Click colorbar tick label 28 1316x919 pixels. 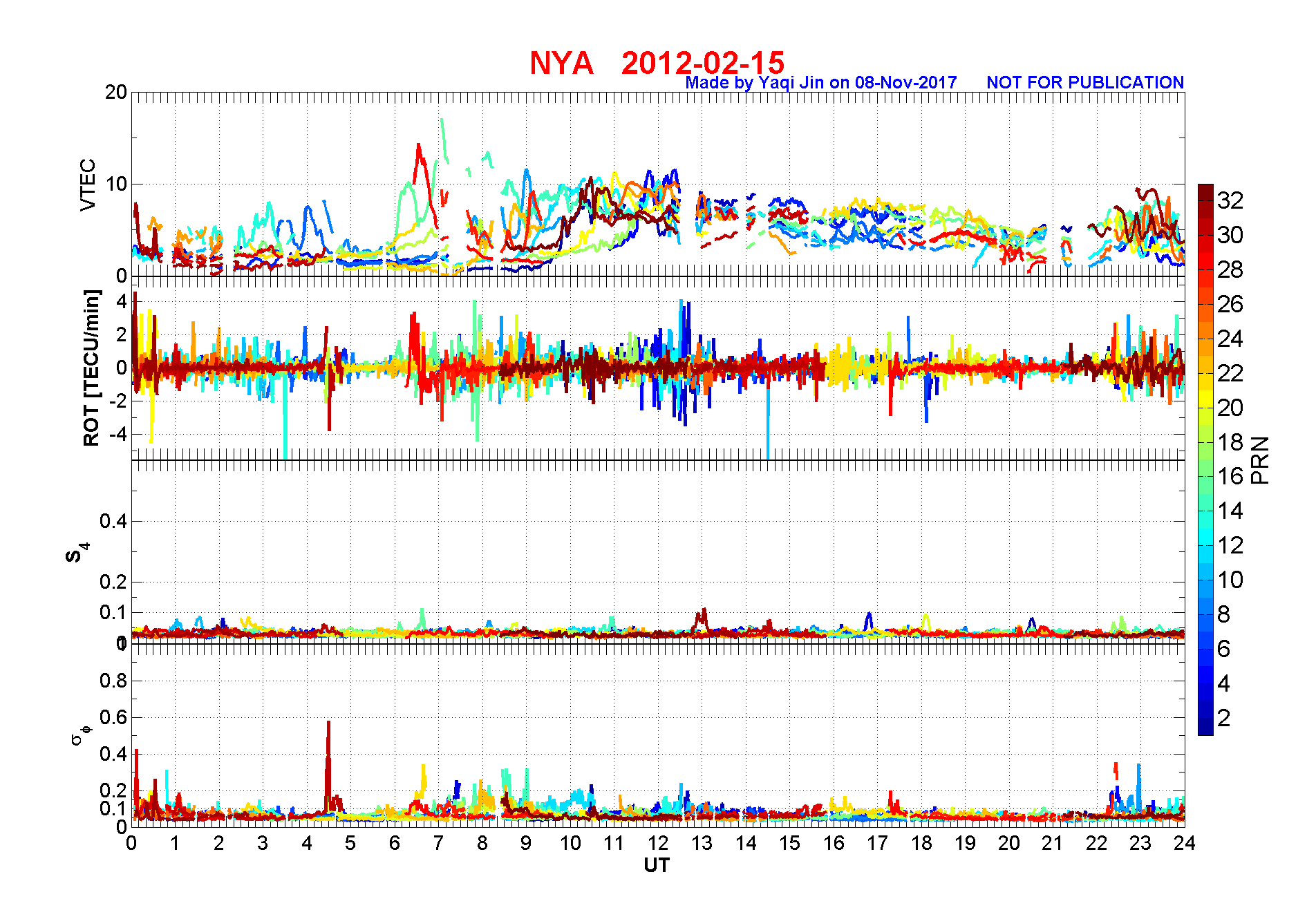[1230, 269]
